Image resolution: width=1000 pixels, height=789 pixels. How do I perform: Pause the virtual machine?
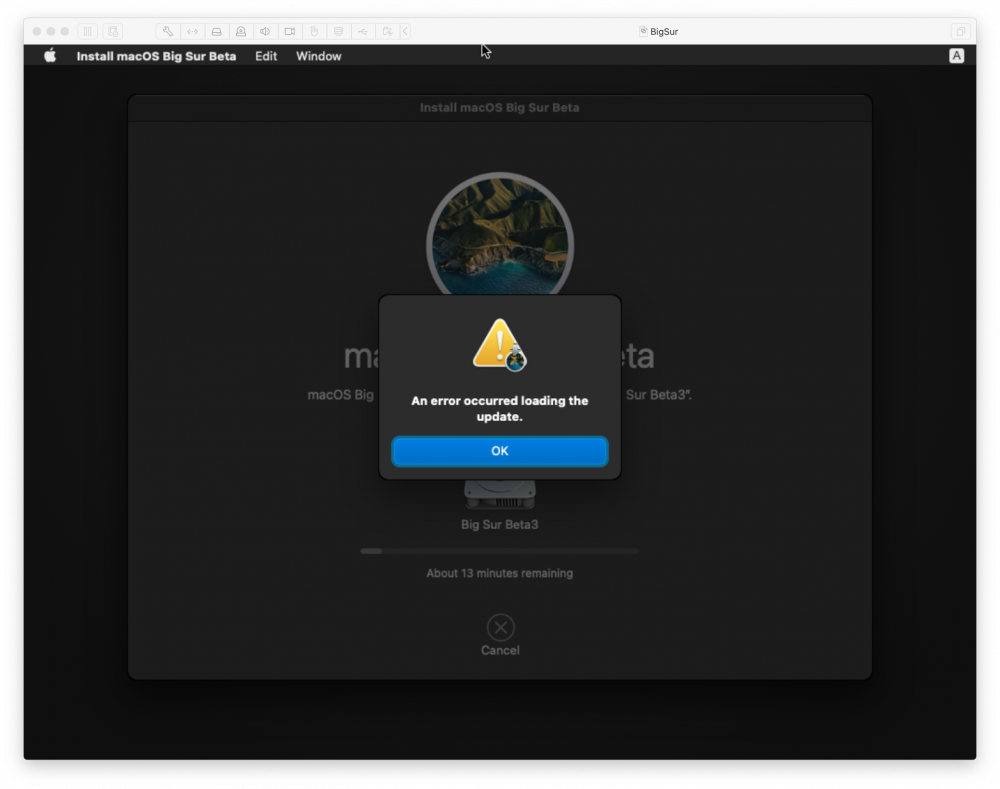88,31
